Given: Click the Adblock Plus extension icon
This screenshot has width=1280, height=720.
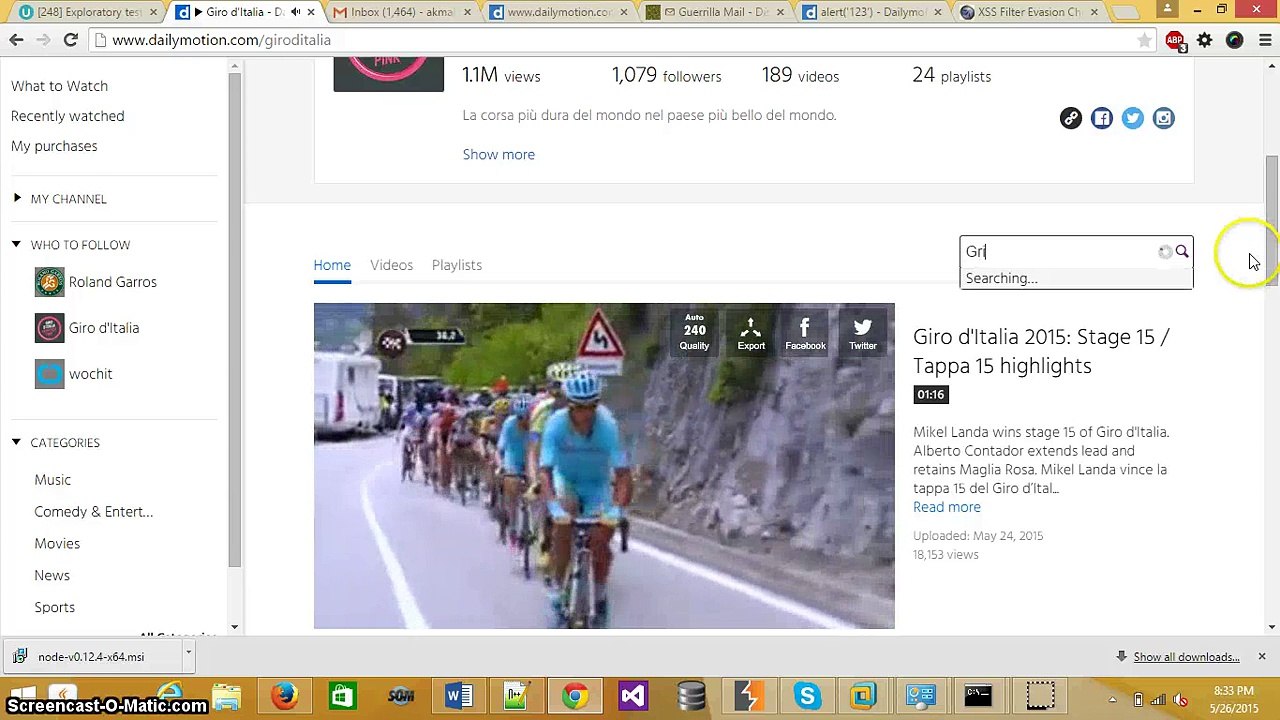Looking at the screenshot, I should 1175,40.
